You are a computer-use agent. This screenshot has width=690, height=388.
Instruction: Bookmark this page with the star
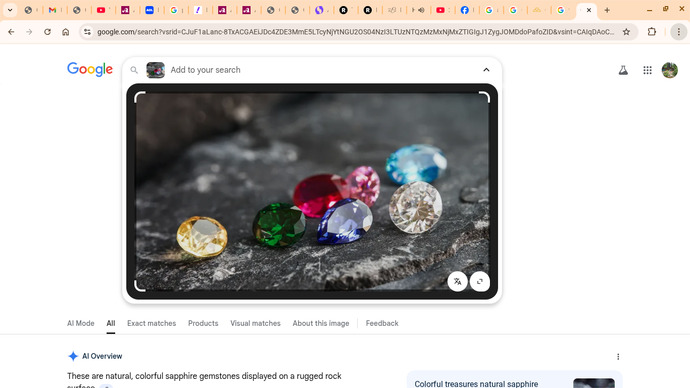[x=626, y=32]
